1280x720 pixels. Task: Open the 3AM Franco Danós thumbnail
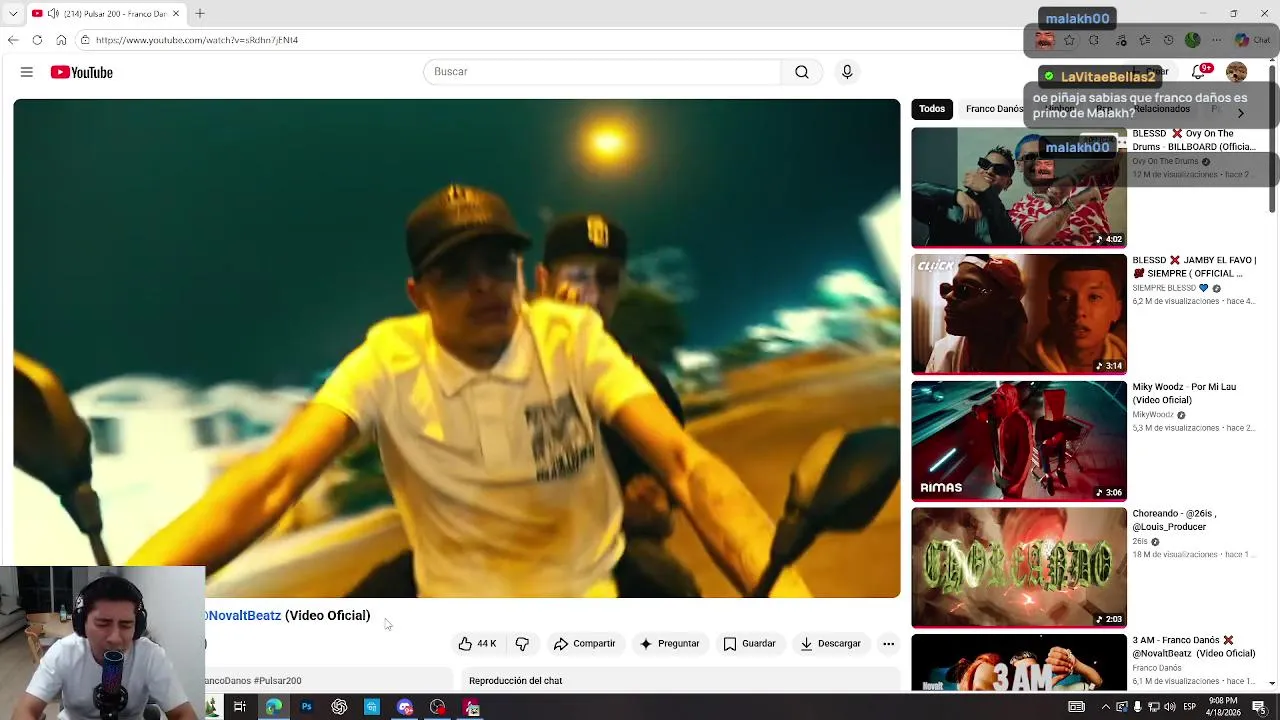1019,662
